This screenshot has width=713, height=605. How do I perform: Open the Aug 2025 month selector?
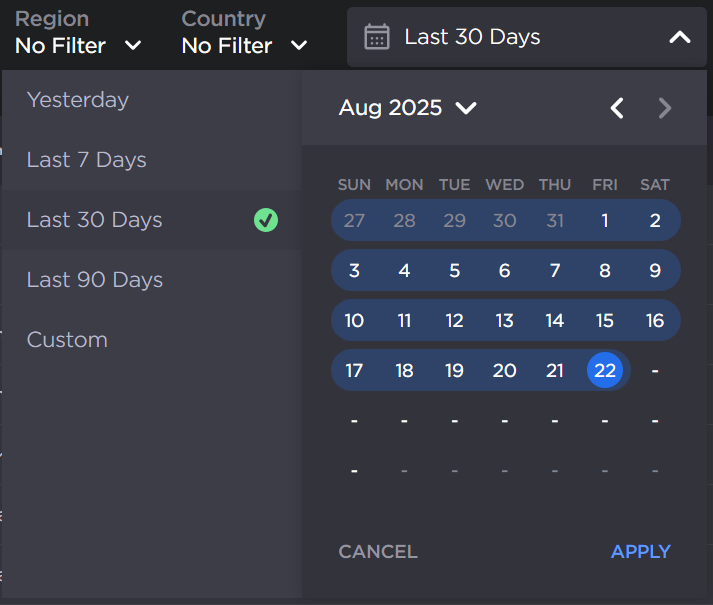[407, 108]
